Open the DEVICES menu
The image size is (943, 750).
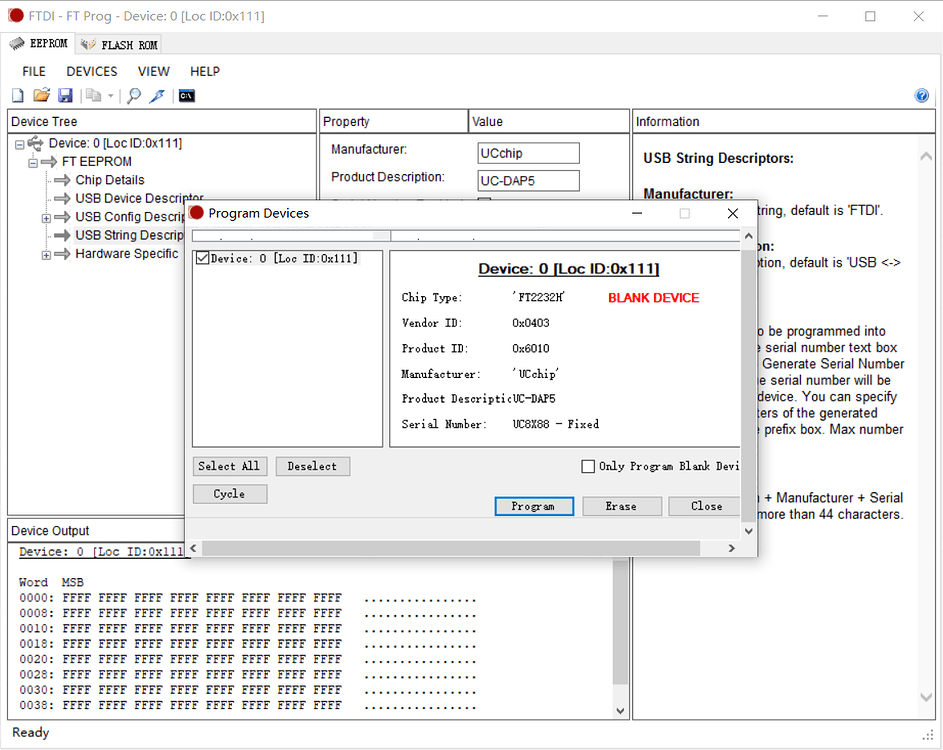[x=91, y=72]
